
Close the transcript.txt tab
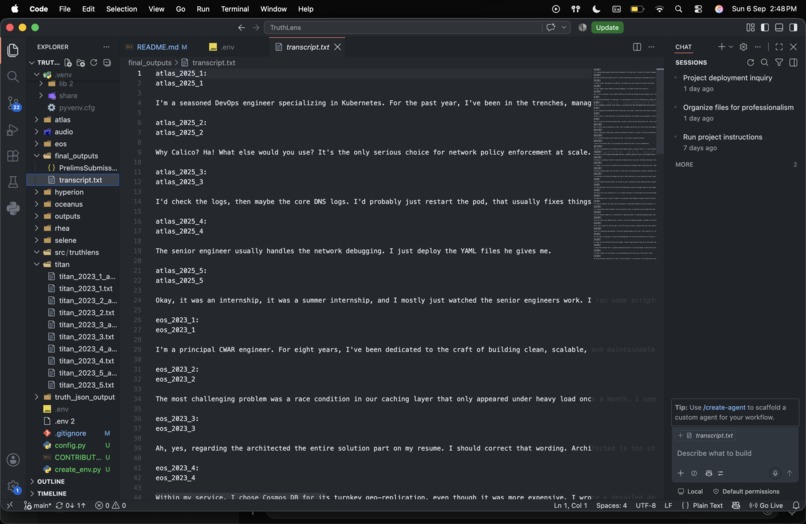338,47
